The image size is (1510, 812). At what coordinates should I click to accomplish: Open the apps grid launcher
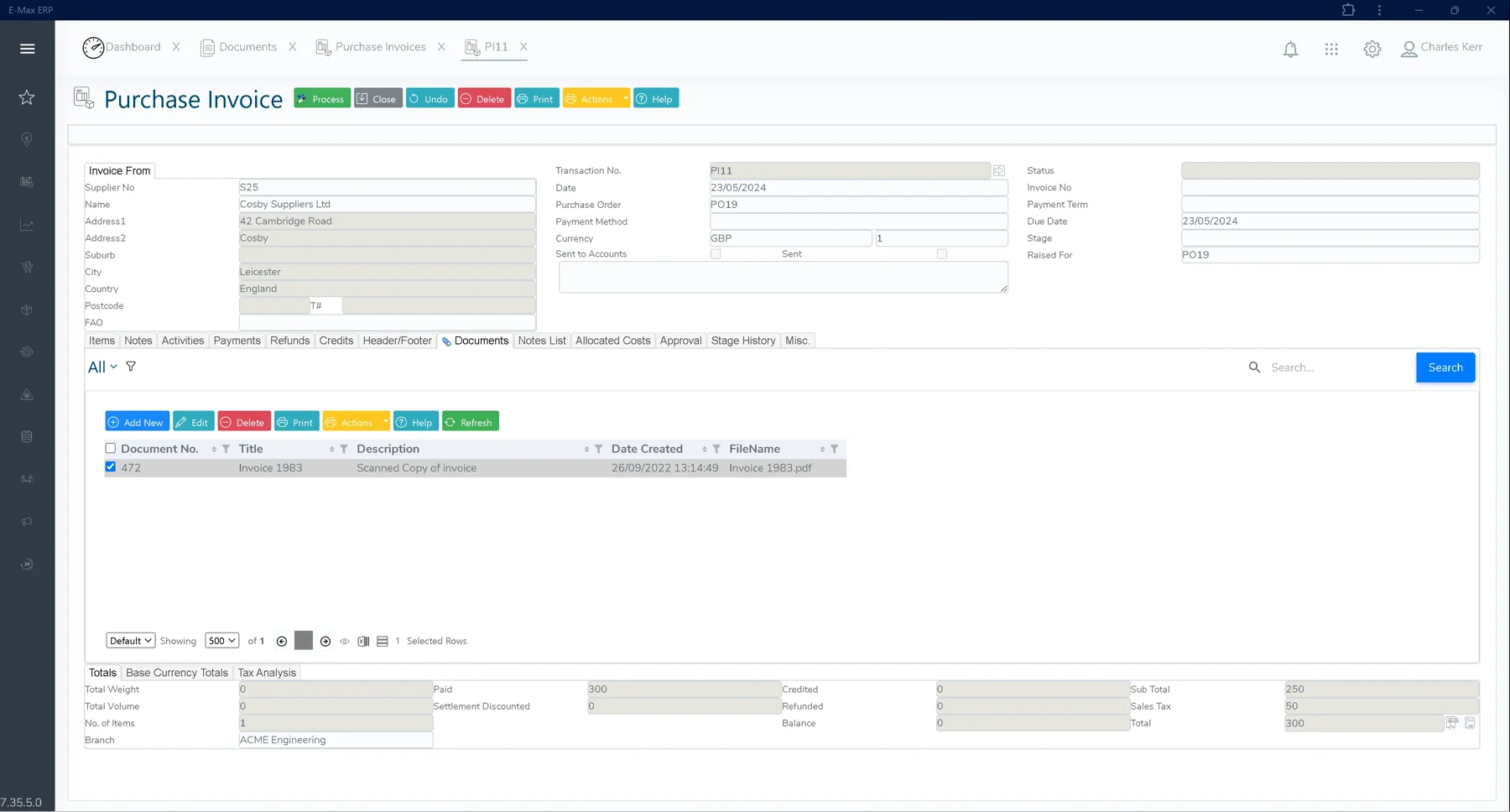click(x=1331, y=49)
